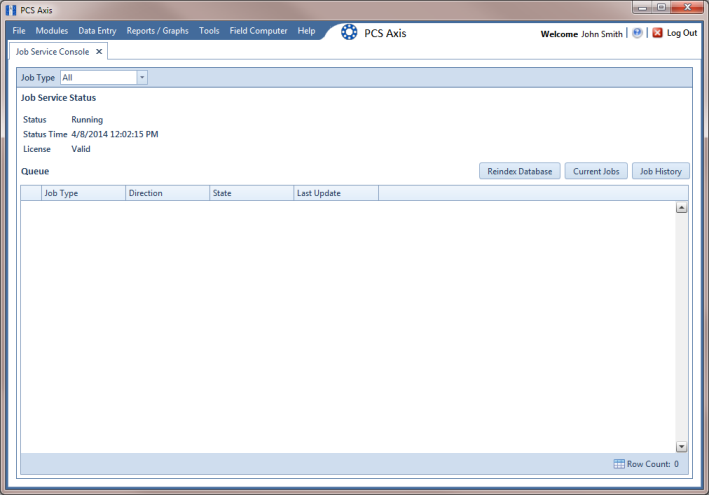Open the Field Computer menu
This screenshot has width=709, height=495.
tap(258, 31)
